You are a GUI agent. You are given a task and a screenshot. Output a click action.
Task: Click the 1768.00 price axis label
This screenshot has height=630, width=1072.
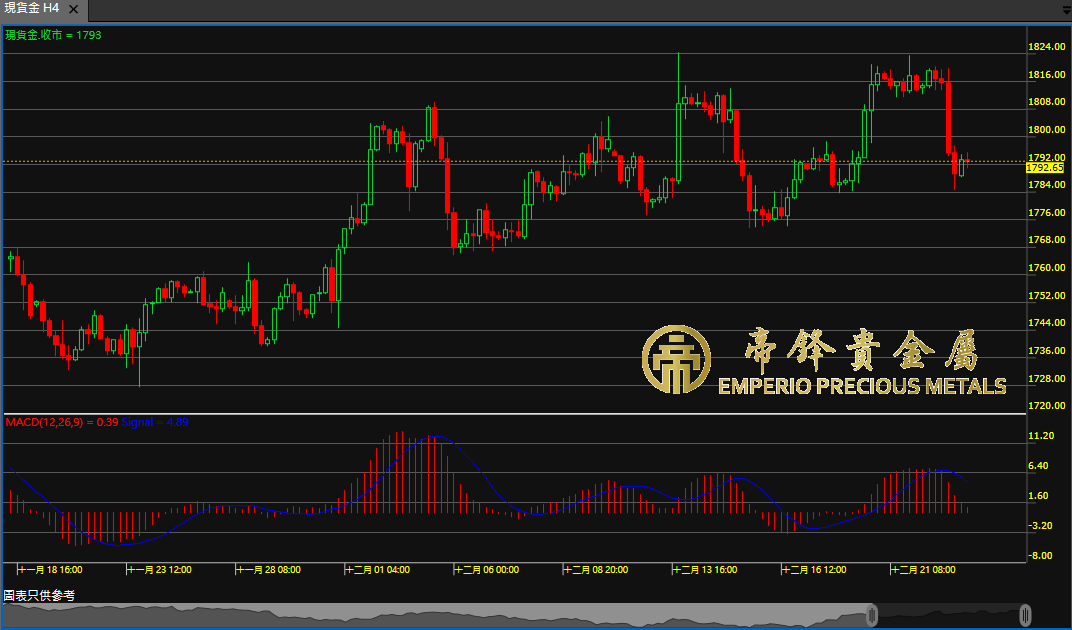pos(1047,240)
